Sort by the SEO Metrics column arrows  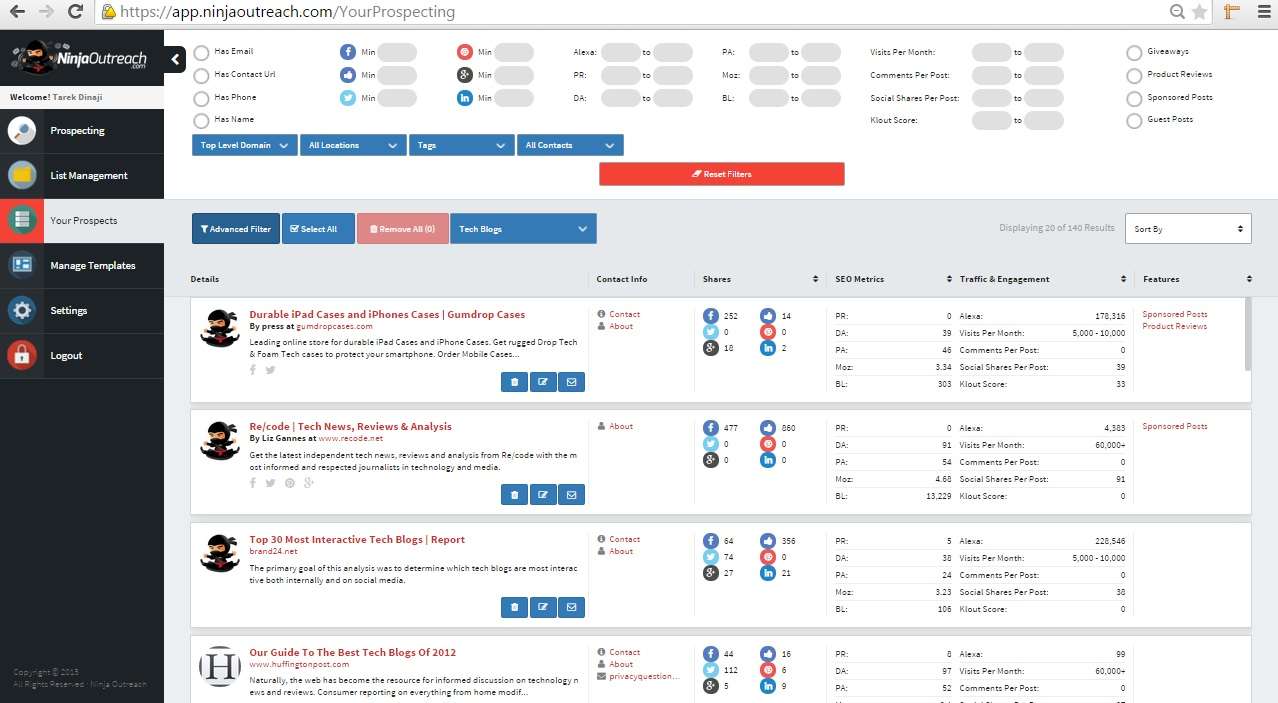pyautogui.click(x=947, y=279)
